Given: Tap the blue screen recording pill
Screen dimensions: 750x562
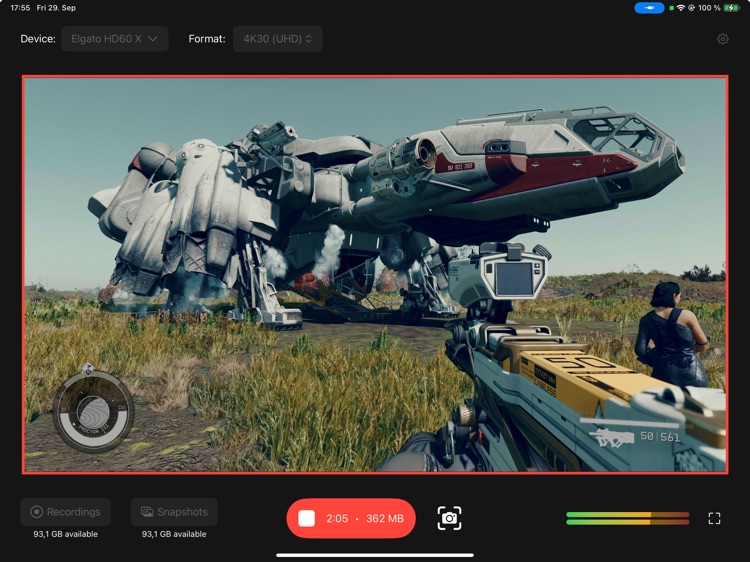Looking at the screenshot, I should (649, 8).
